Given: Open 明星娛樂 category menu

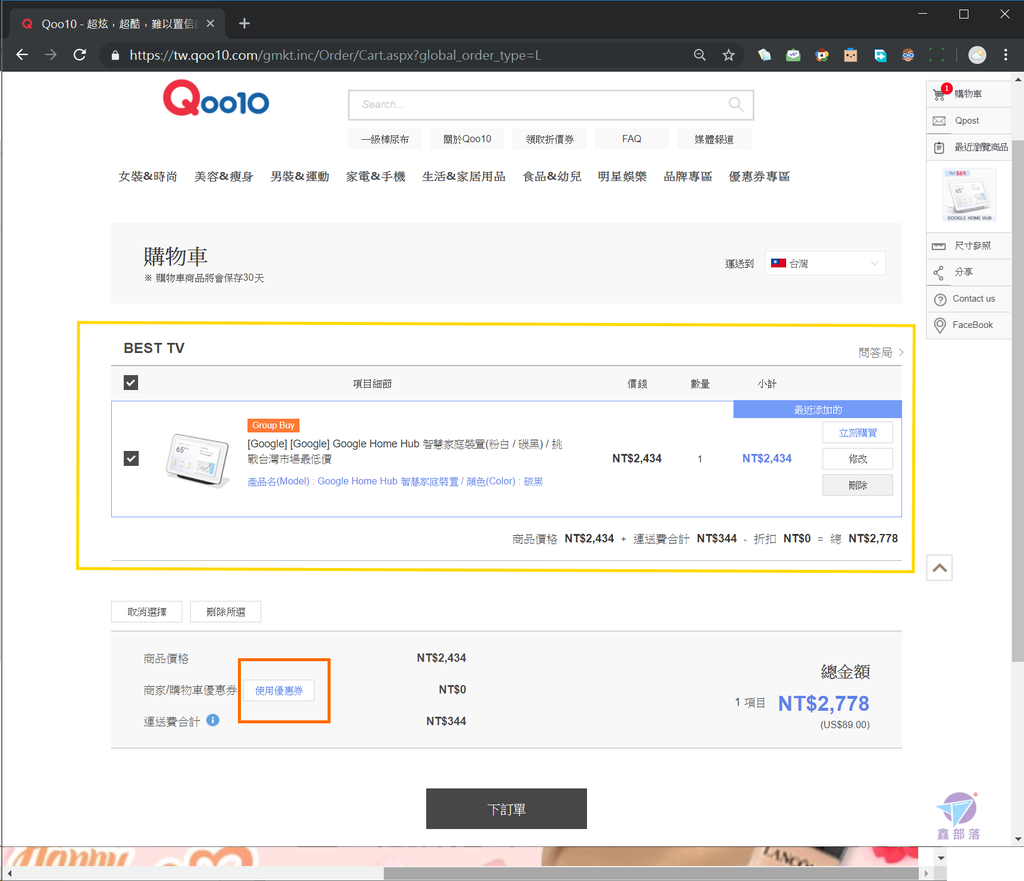Looking at the screenshot, I should [622, 176].
